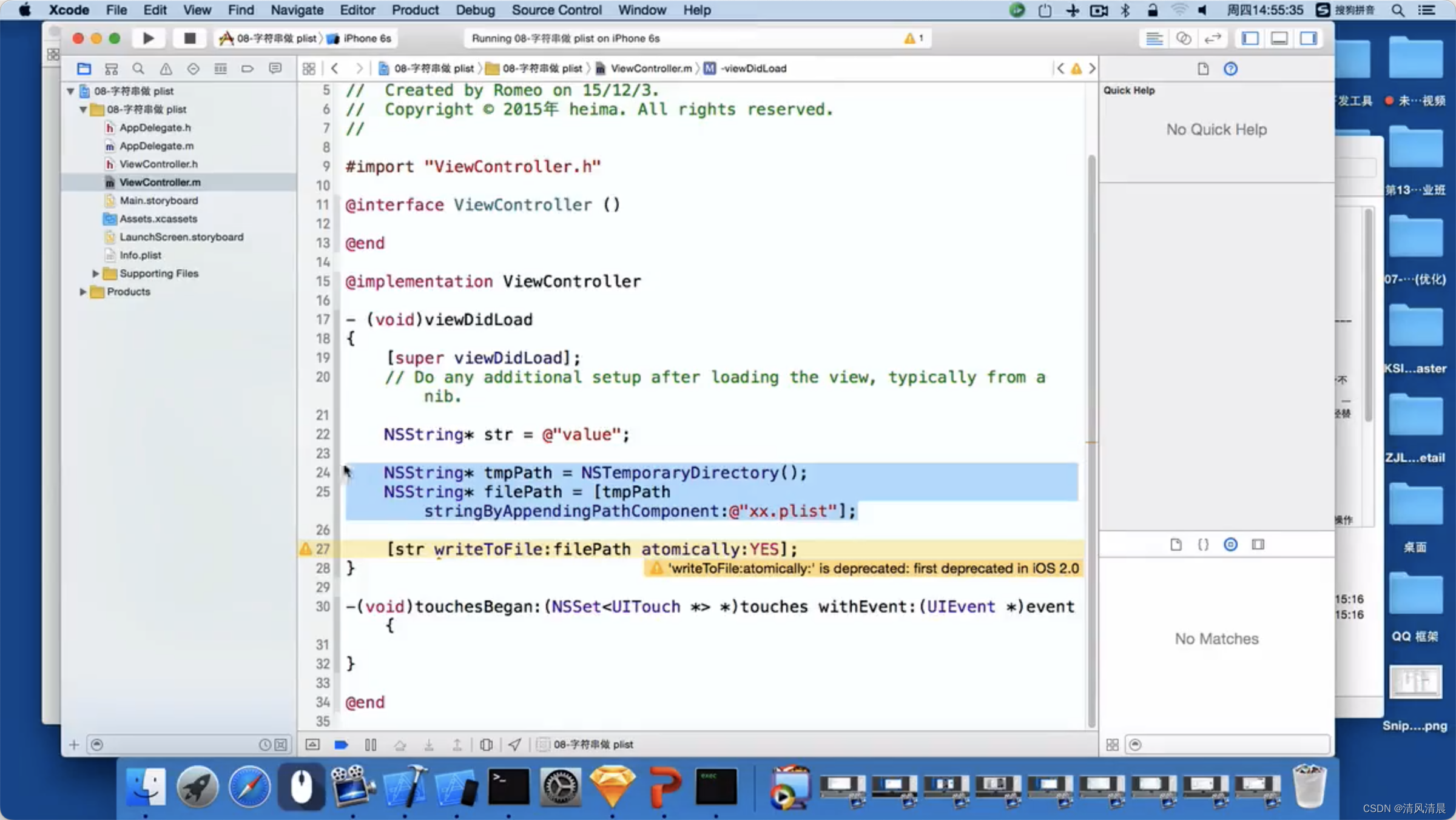Click the library filter field
1456x820 pixels.
click(1228, 744)
